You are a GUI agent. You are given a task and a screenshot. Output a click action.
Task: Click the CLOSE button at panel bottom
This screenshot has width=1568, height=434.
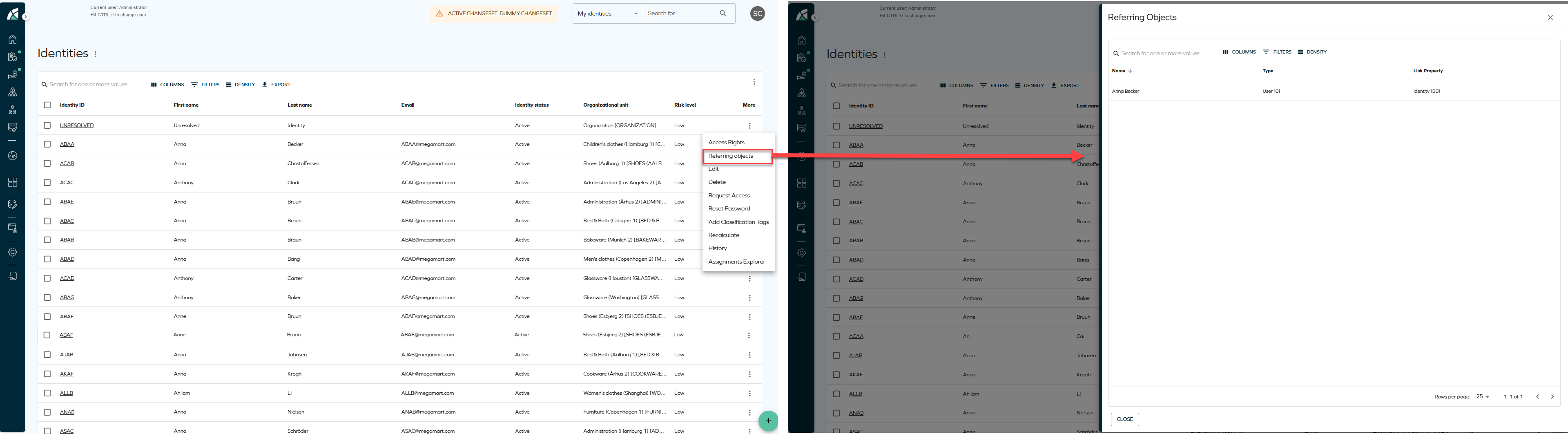[1124, 419]
